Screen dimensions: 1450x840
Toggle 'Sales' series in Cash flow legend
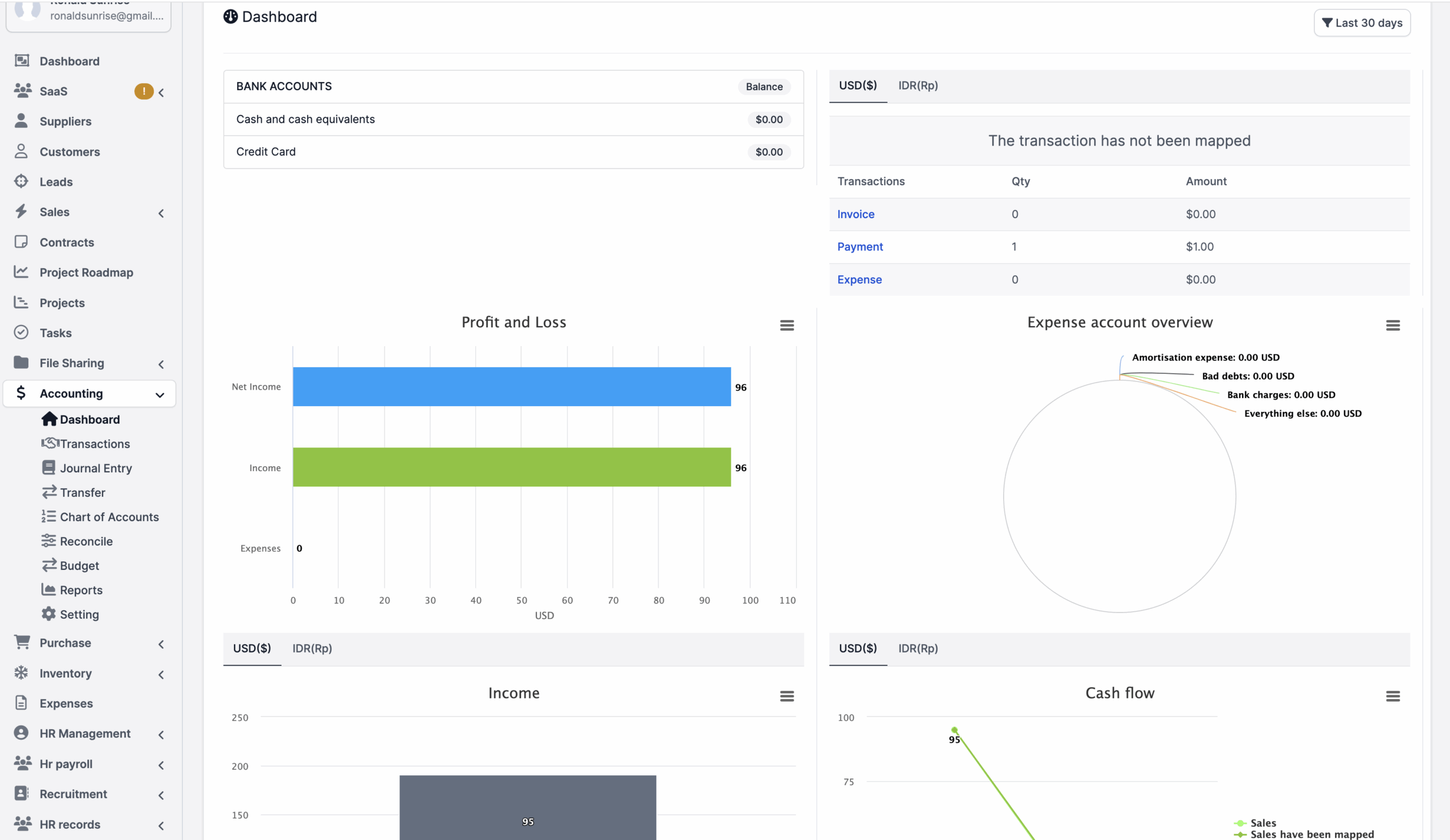tap(1263, 823)
